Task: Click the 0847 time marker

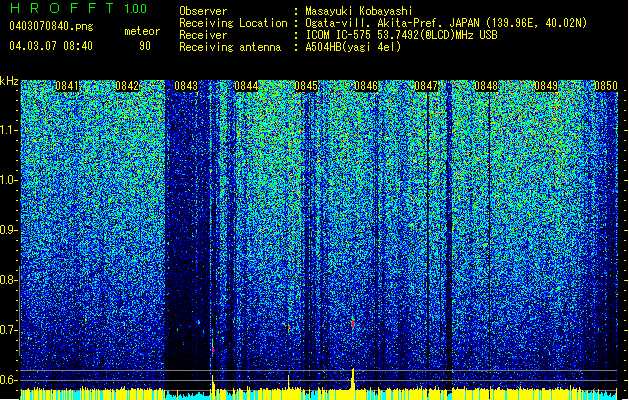Action: pyautogui.click(x=426, y=86)
